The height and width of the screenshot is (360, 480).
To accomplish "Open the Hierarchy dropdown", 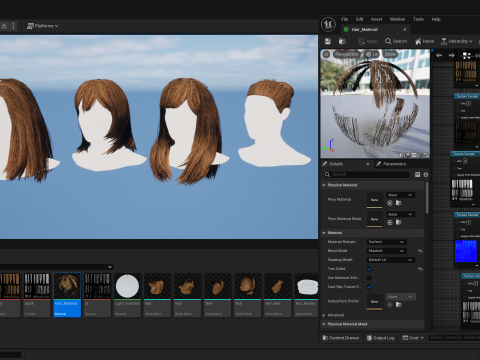I will tap(457, 41).
